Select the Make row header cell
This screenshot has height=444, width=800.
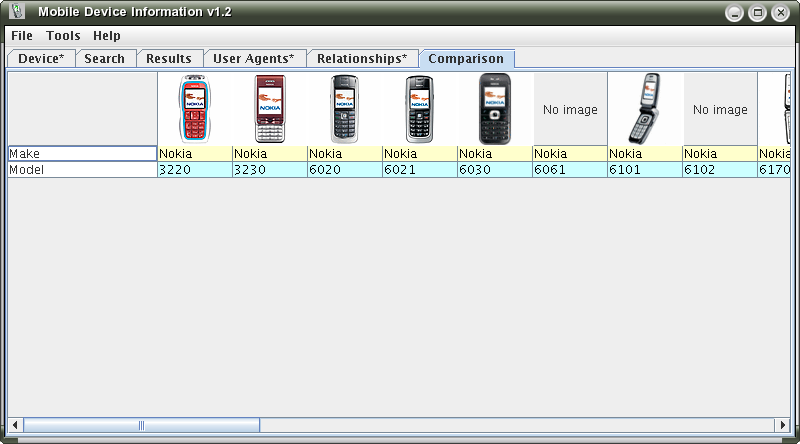pyautogui.click(x=82, y=154)
